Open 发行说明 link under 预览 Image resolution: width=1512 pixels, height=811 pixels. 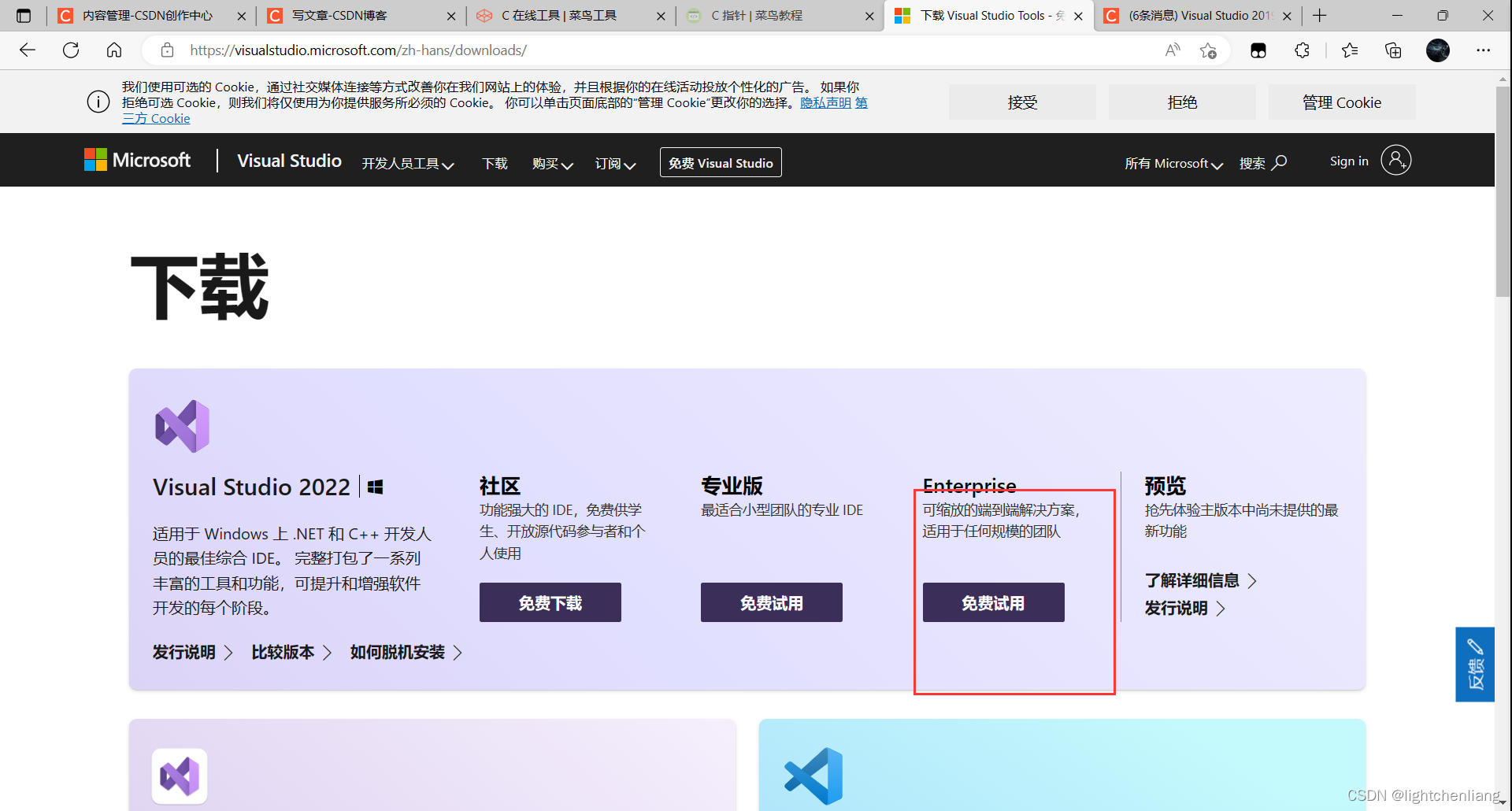pyautogui.click(x=1184, y=608)
